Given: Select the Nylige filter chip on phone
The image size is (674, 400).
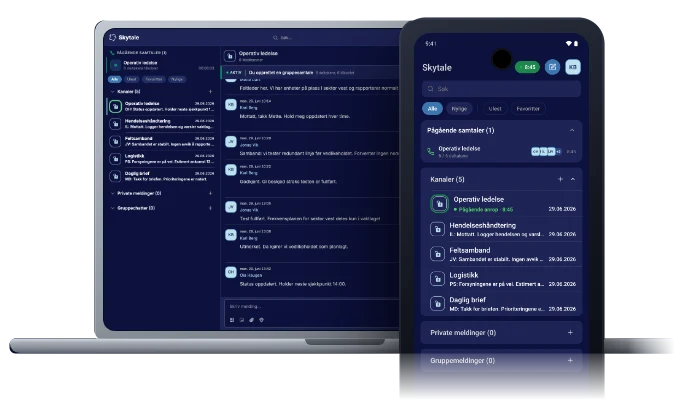Looking at the screenshot, I should tap(459, 109).
